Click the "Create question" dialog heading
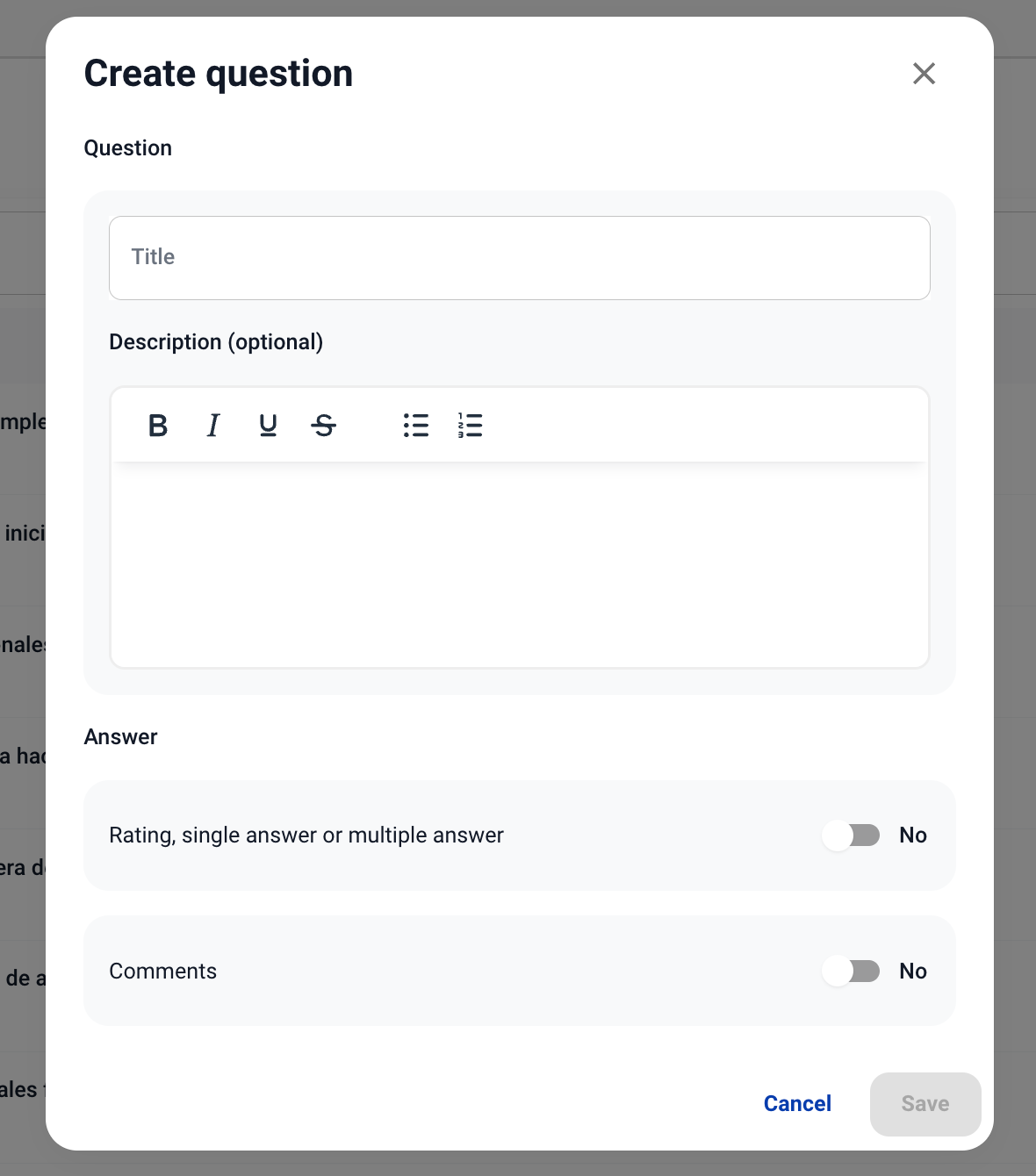1036x1176 pixels. (x=219, y=74)
